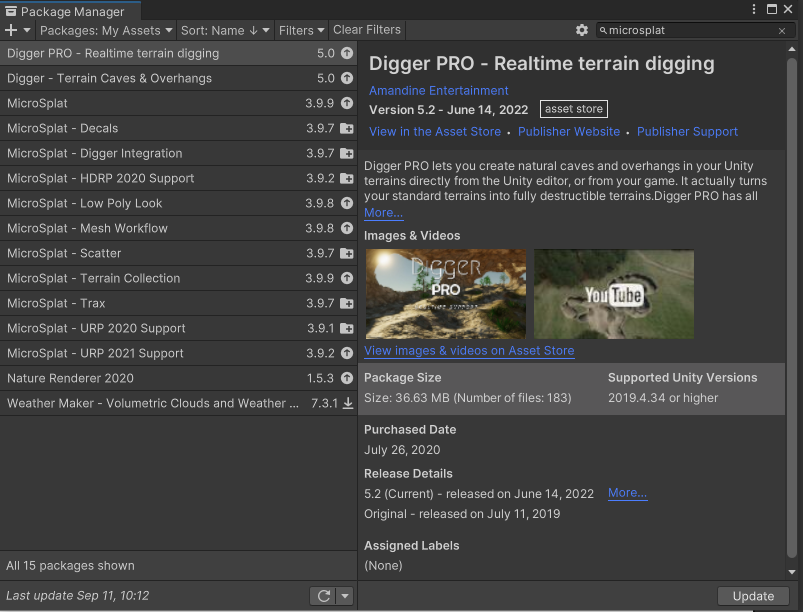The image size is (803, 612).
Task: Click Clear Filters button
Action: tap(367, 30)
